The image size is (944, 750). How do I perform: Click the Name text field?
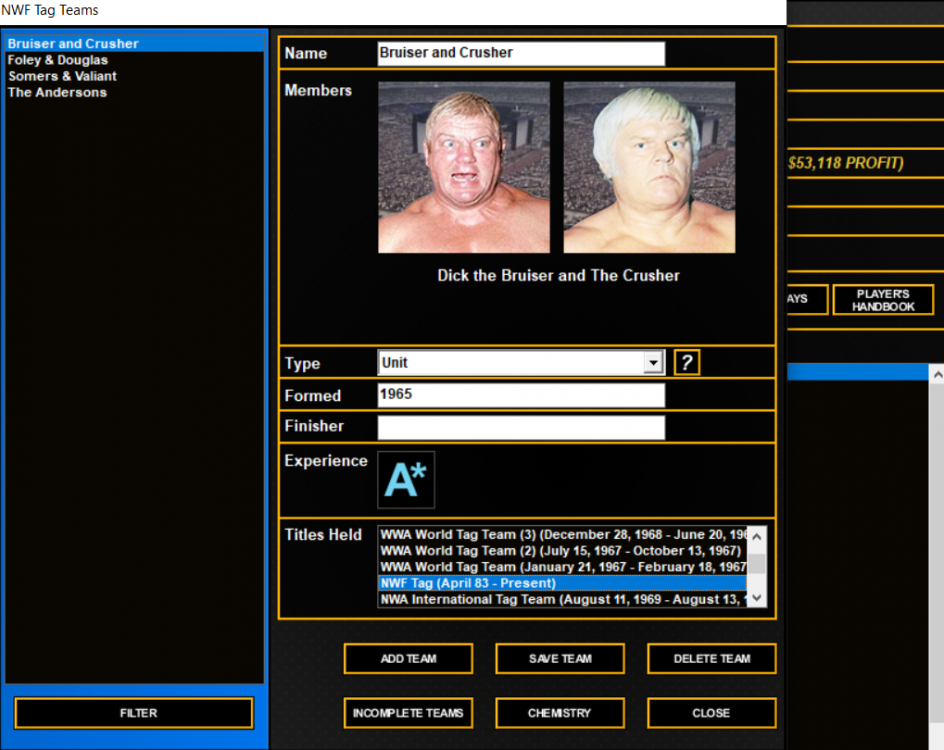[x=520, y=53]
